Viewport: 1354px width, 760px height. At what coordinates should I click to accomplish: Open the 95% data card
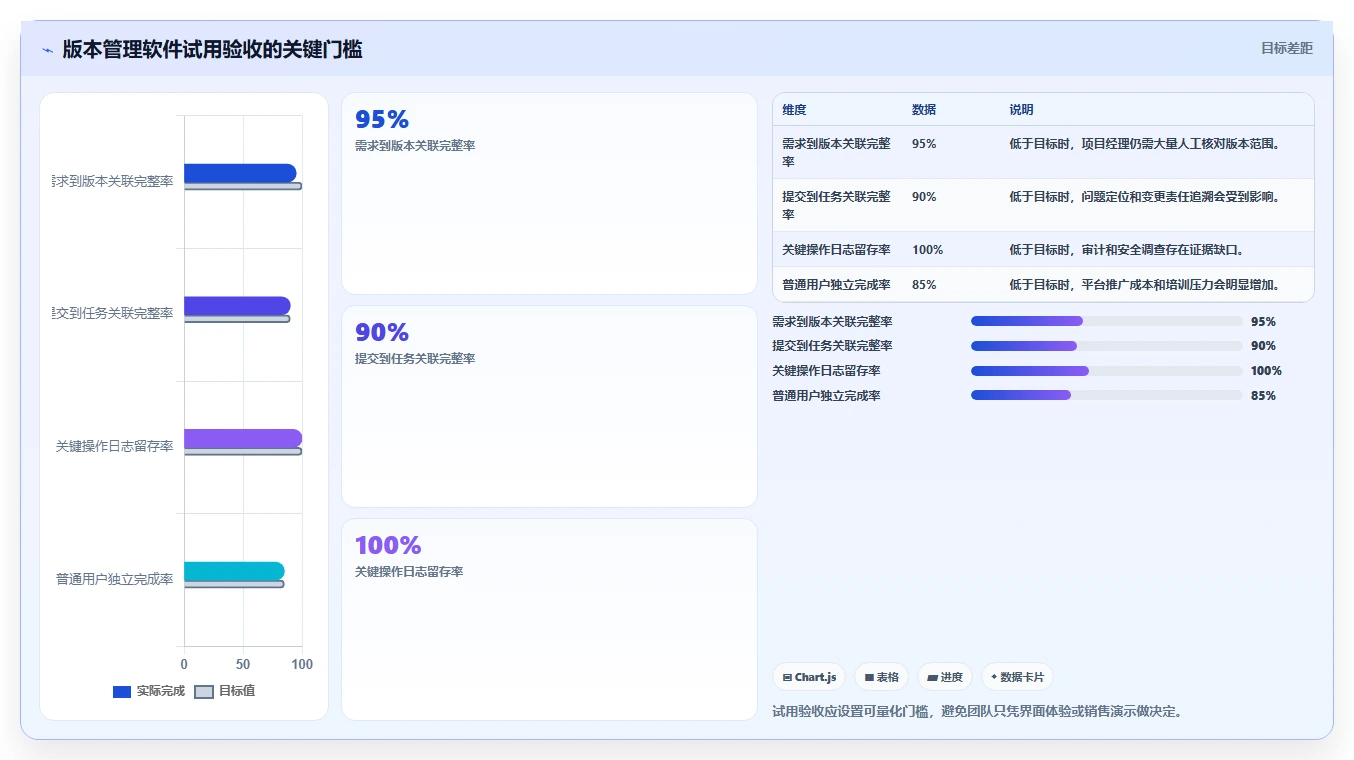tap(549, 194)
